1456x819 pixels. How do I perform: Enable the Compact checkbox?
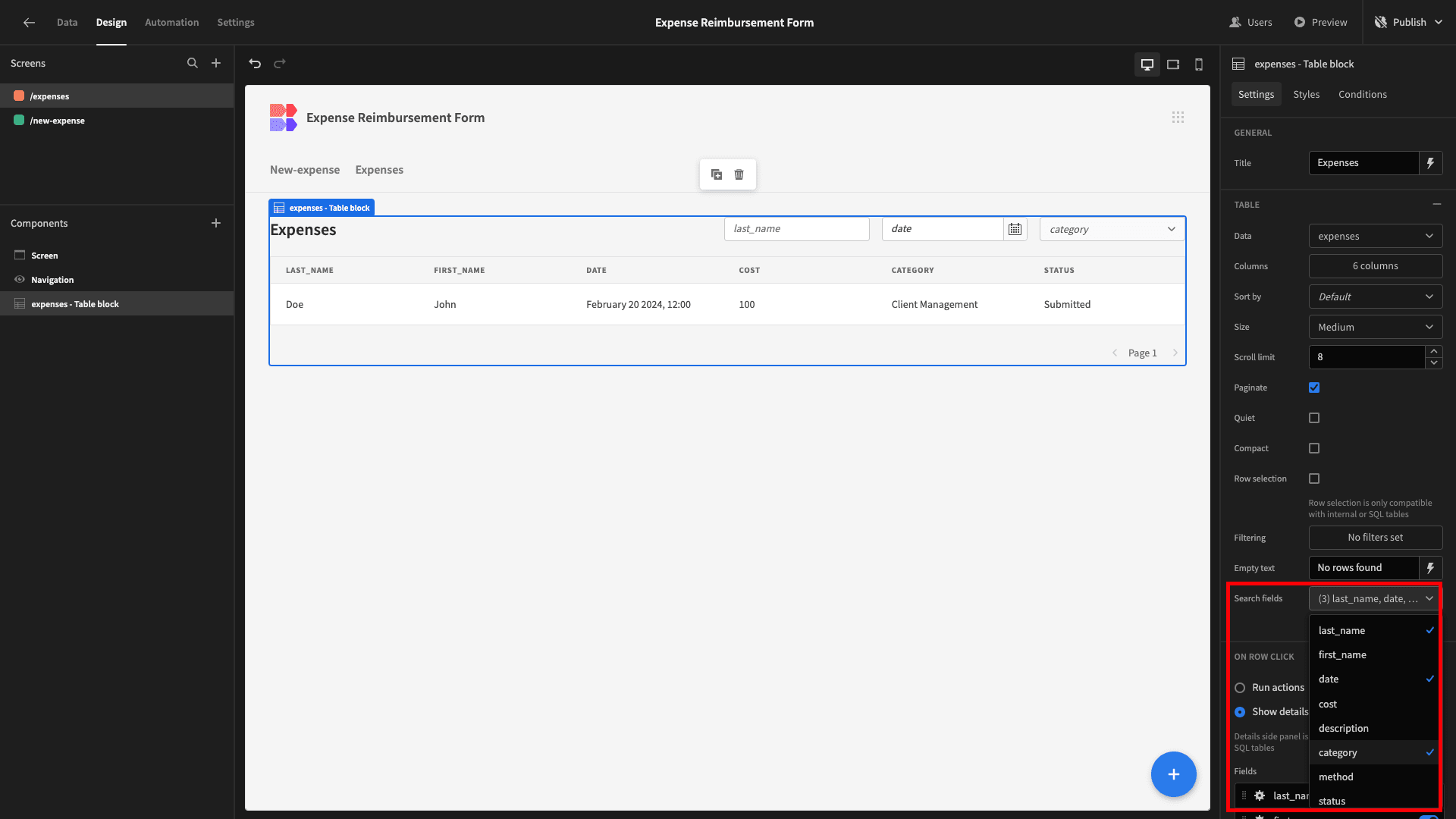pyautogui.click(x=1314, y=448)
